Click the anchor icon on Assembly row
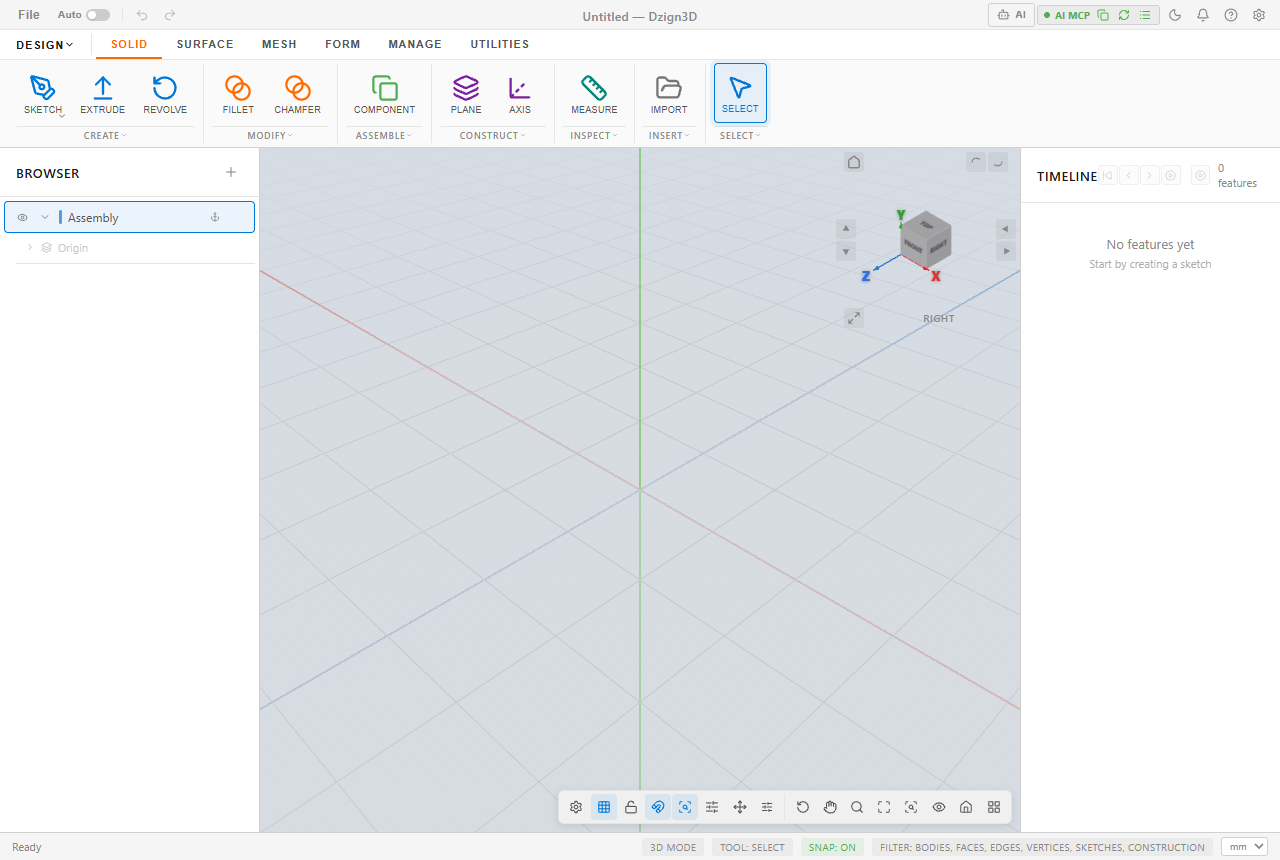1280x860 pixels. [x=214, y=217]
